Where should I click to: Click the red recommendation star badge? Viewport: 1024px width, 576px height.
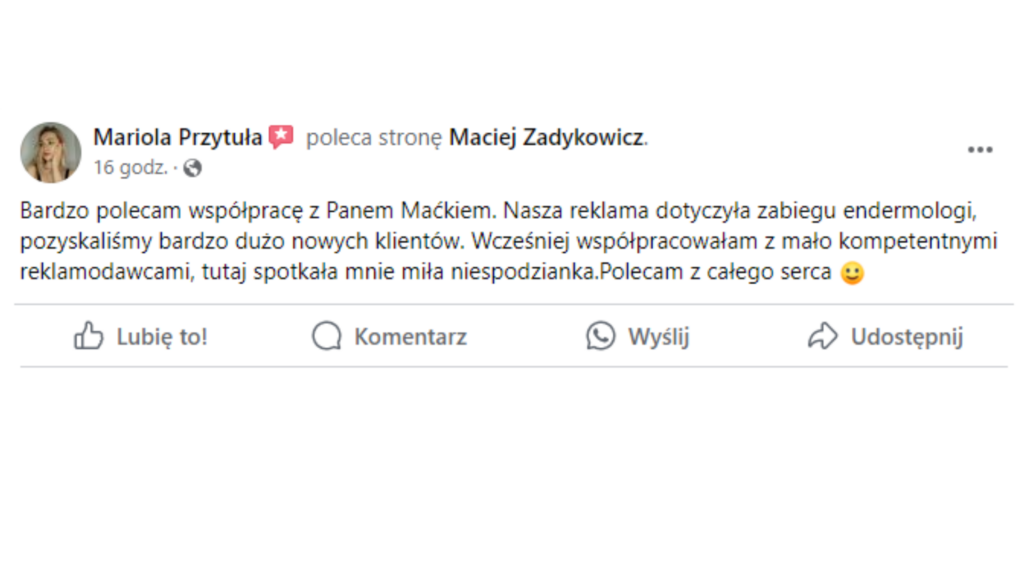[x=281, y=137]
